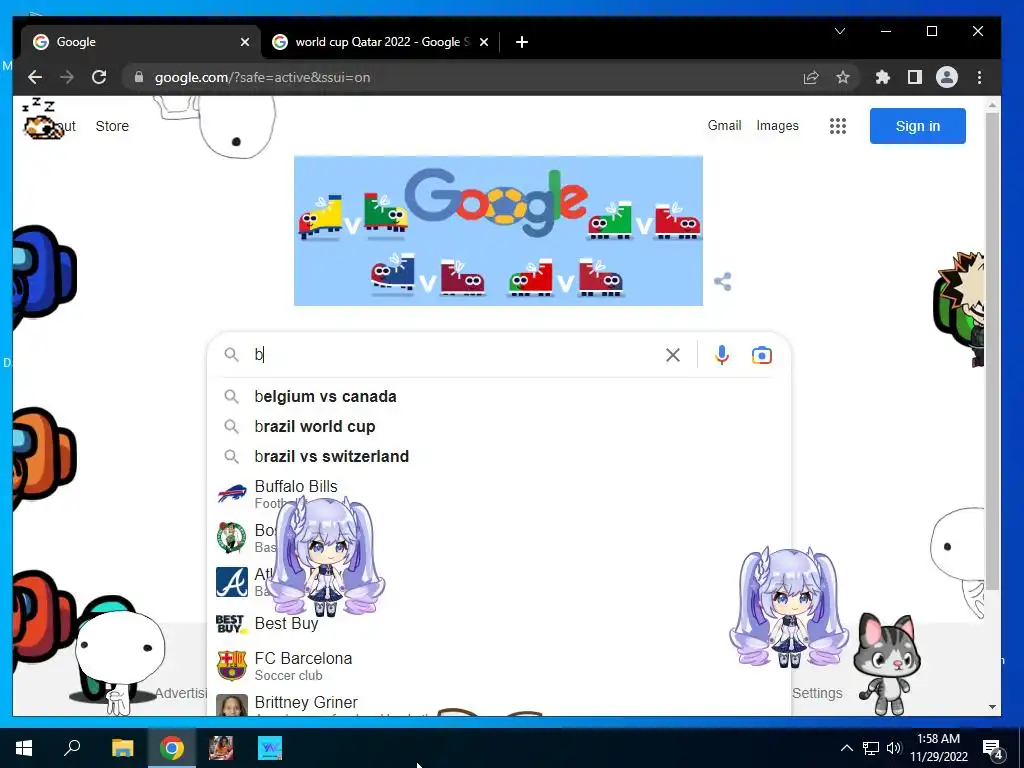Screen dimensions: 1024x768
Task: Open the Store link
Action: [x=112, y=126]
